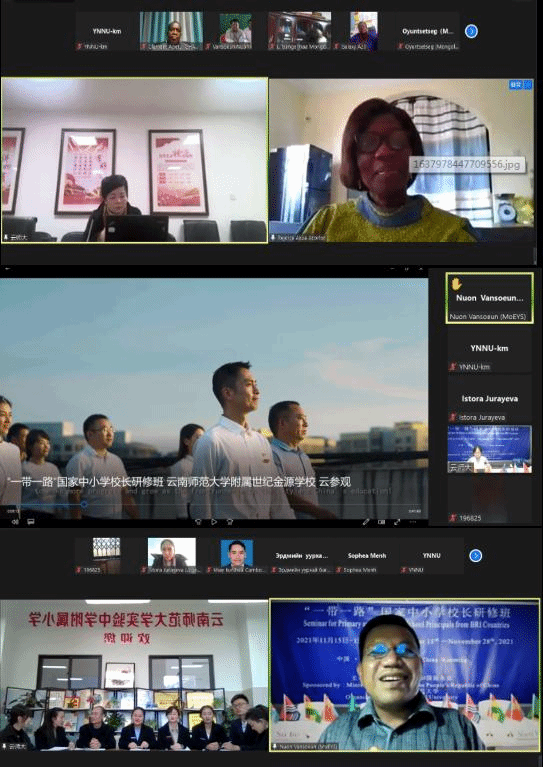Click the volume speaker icon in player
The width and height of the screenshot is (543, 767).
point(15,522)
